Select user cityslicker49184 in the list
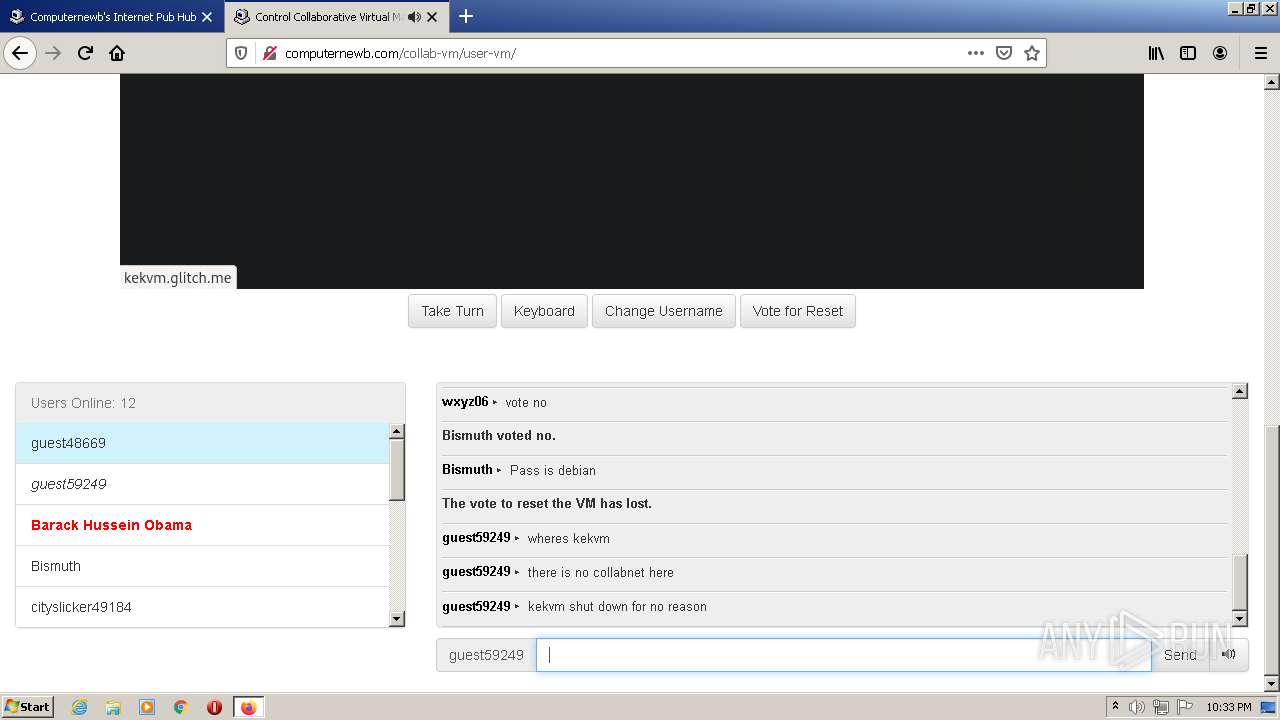1280x720 pixels. coord(202,607)
